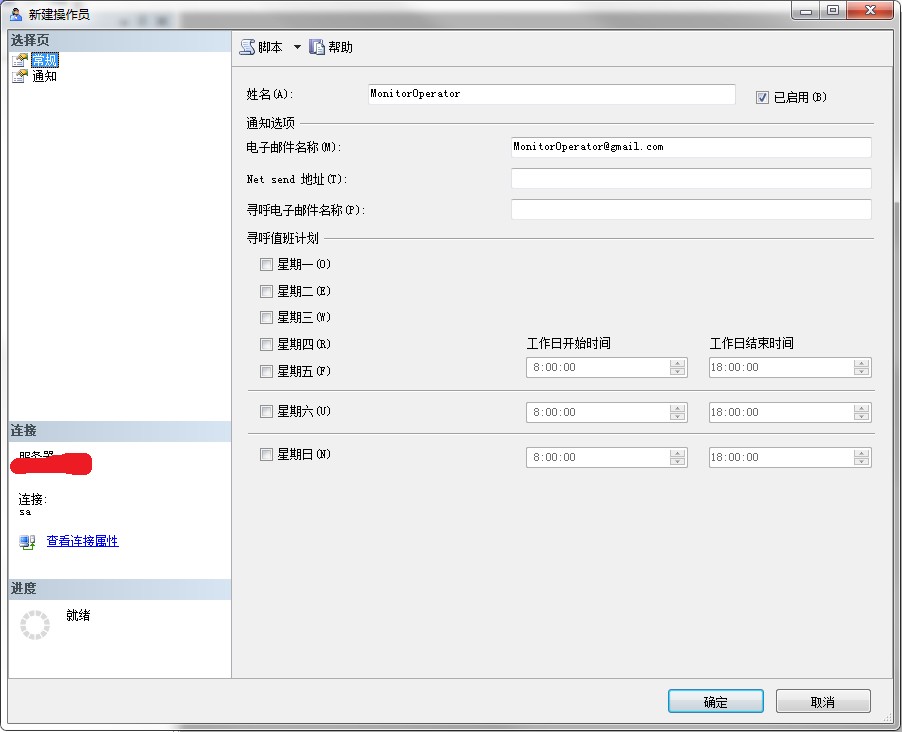Focus the Net send 地址 field

pyautogui.click(x=691, y=178)
